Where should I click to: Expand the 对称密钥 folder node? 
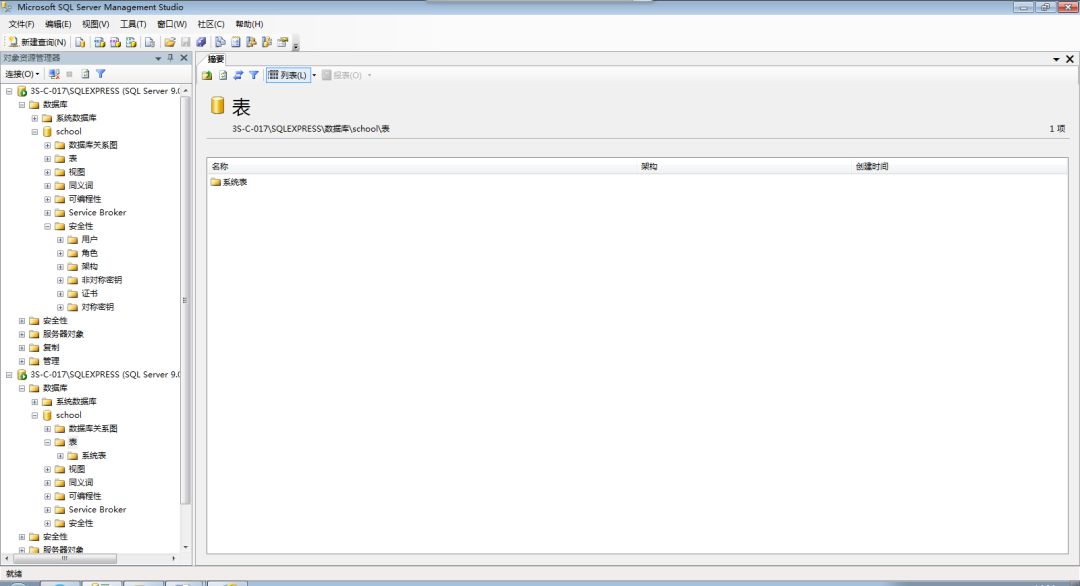[x=60, y=307]
